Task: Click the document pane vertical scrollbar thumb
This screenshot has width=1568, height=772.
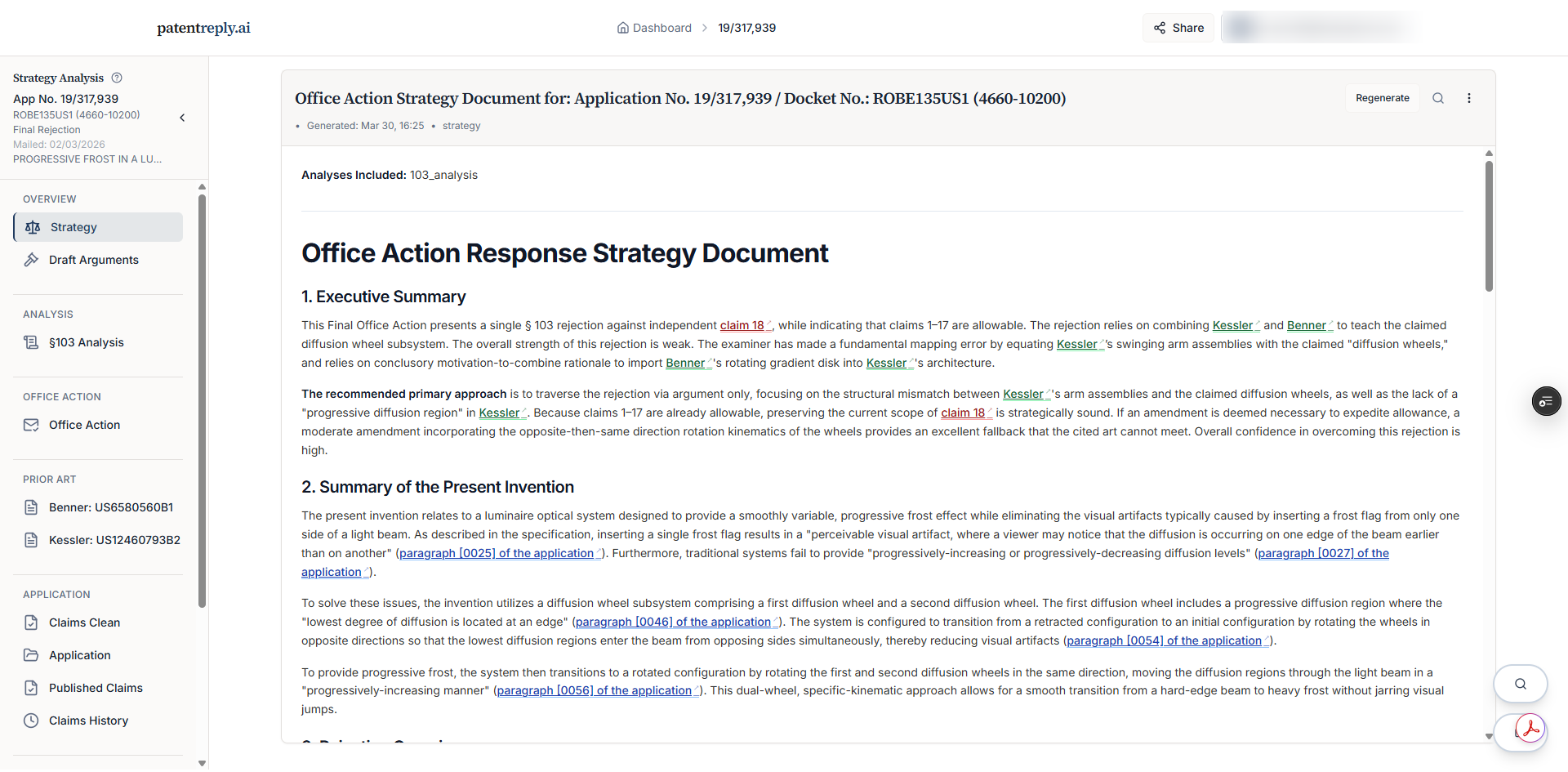Action: click(1489, 226)
